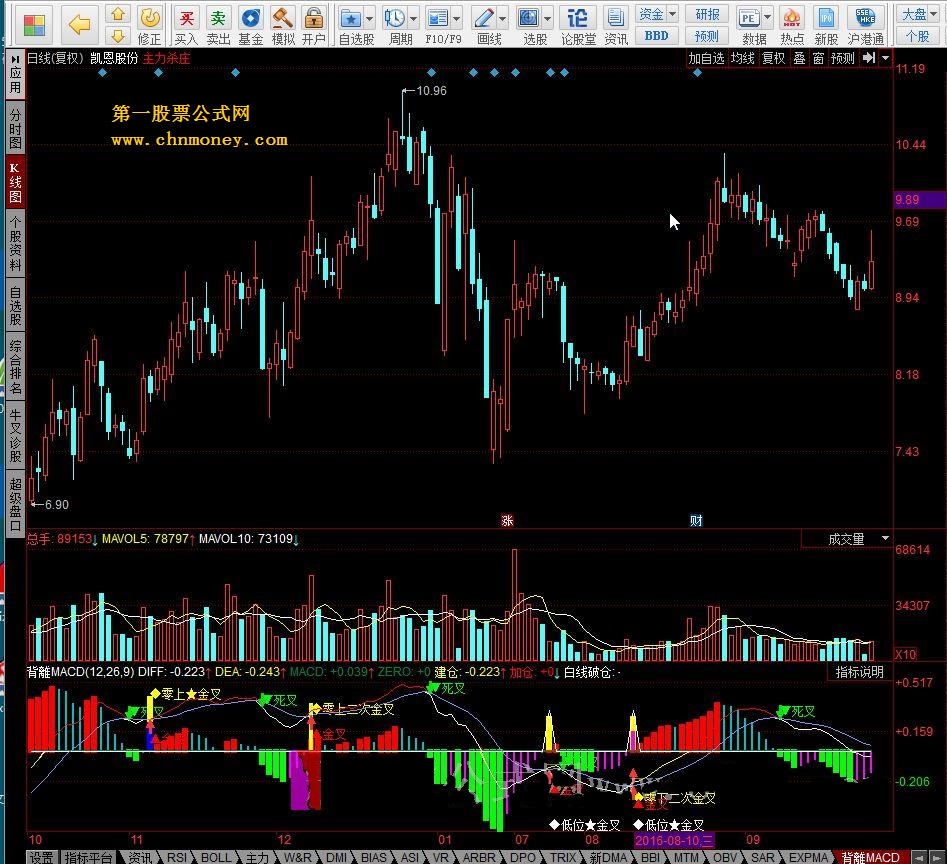Open the 论股堂 forum icon
Image resolution: width=947 pixels, height=864 pixels.
point(578,25)
